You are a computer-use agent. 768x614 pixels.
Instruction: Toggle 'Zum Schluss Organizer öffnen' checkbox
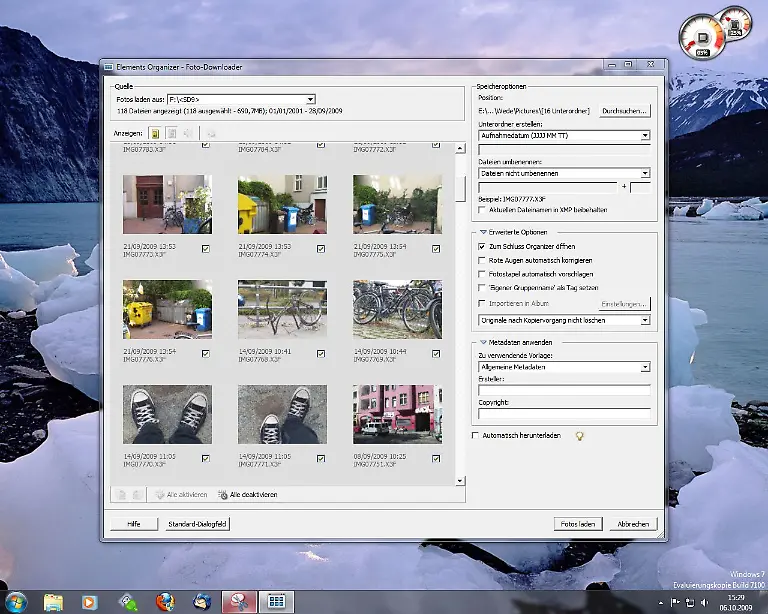482,246
